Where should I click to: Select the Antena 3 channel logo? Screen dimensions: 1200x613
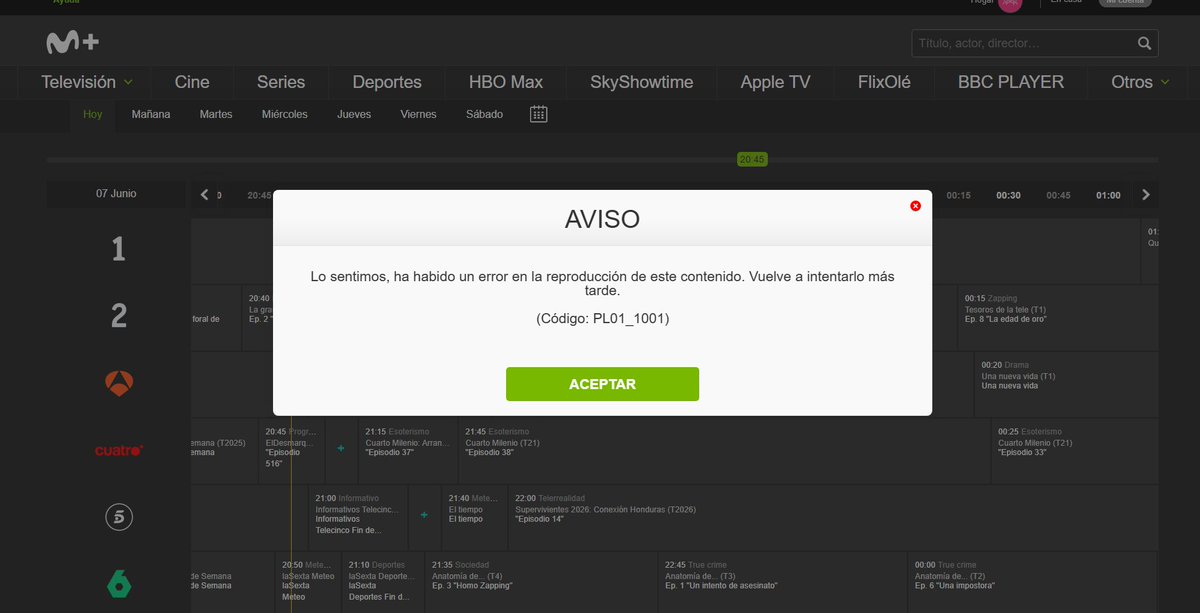[x=119, y=383]
